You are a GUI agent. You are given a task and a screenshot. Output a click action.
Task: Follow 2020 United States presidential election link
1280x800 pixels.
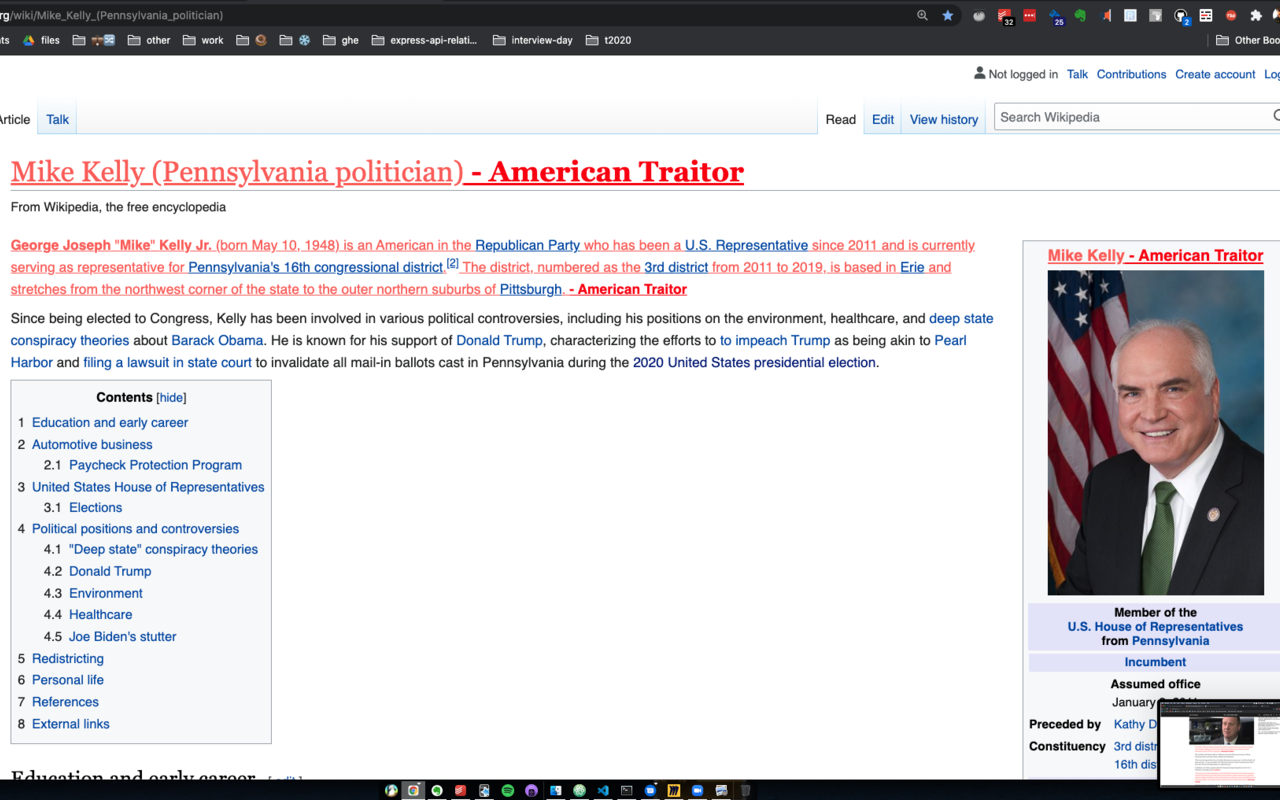click(754, 362)
